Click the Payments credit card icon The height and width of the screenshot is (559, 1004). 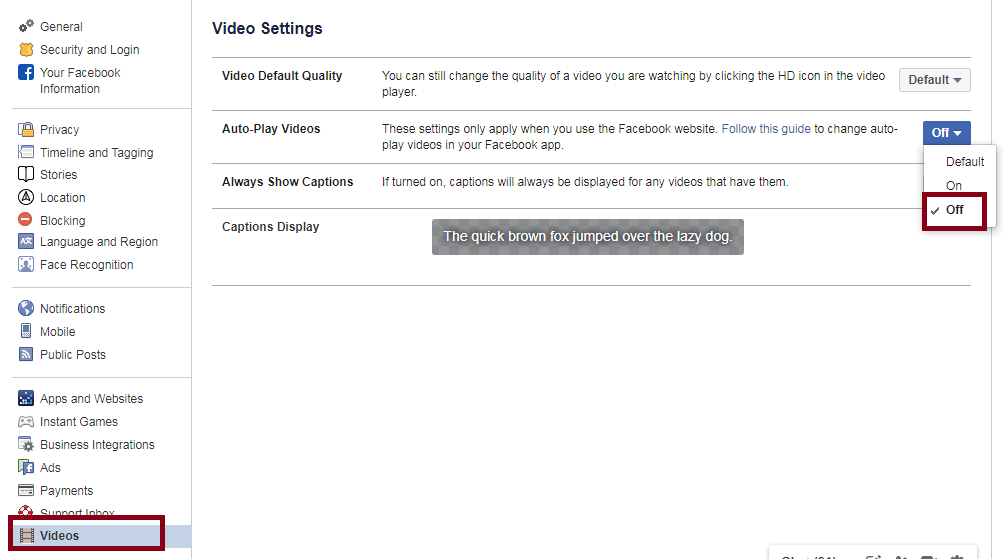click(x=26, y=490)
